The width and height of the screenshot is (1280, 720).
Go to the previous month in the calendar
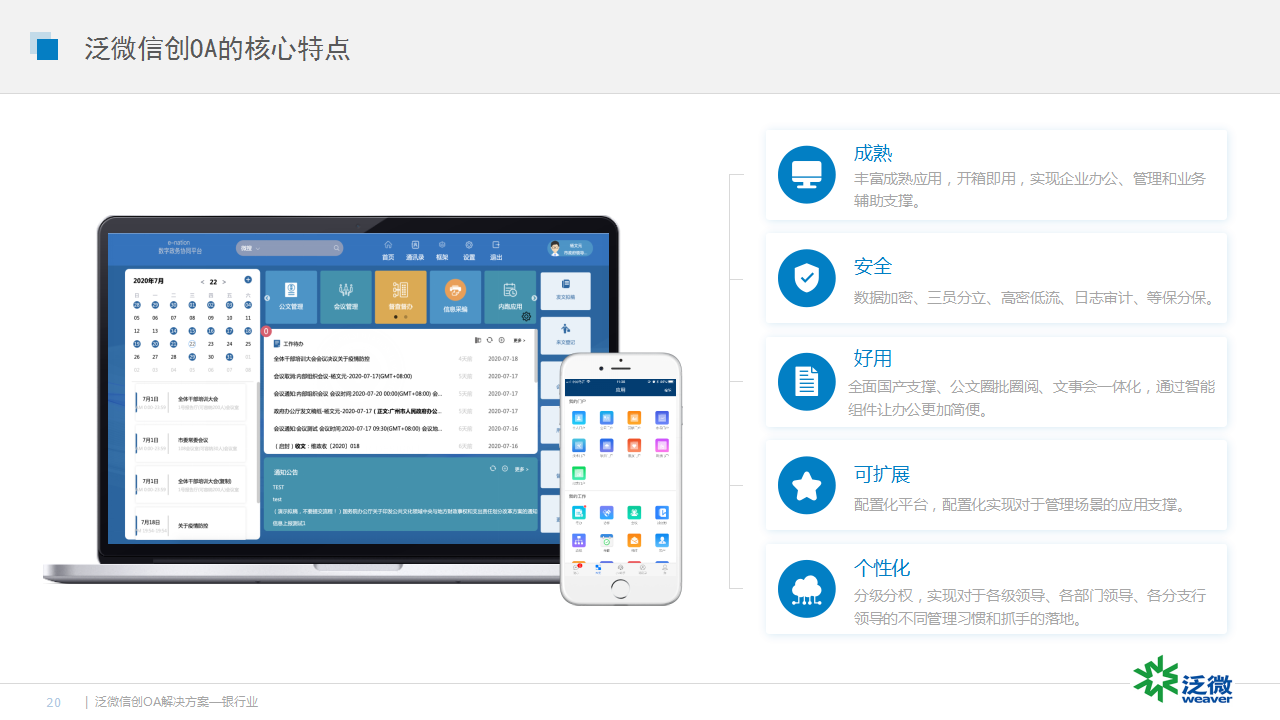203,282
